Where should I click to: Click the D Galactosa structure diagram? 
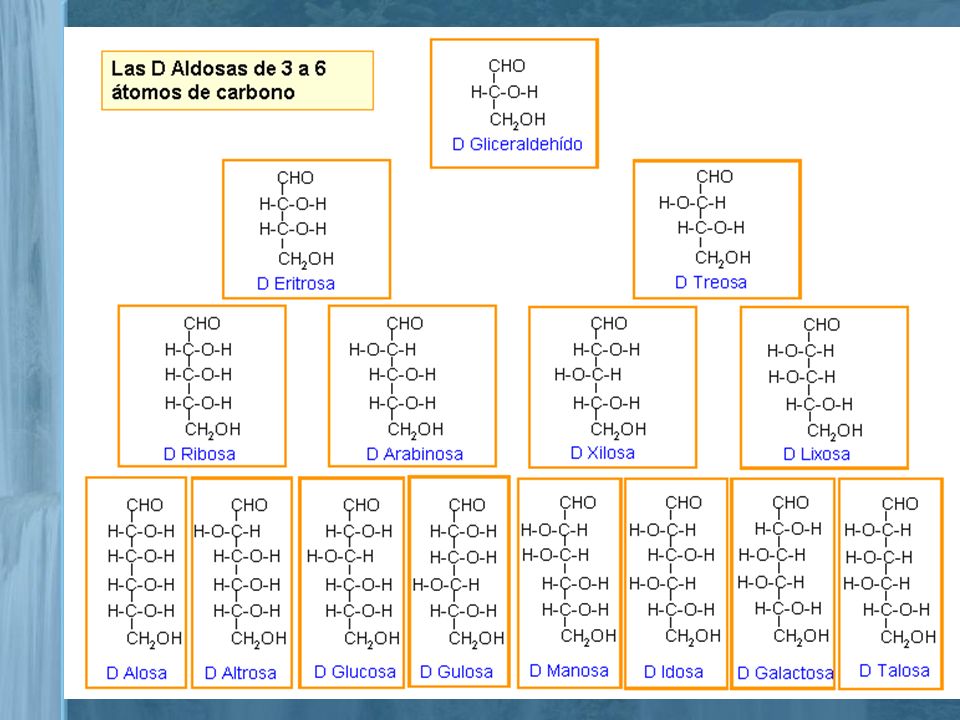(x=783, y=571)
